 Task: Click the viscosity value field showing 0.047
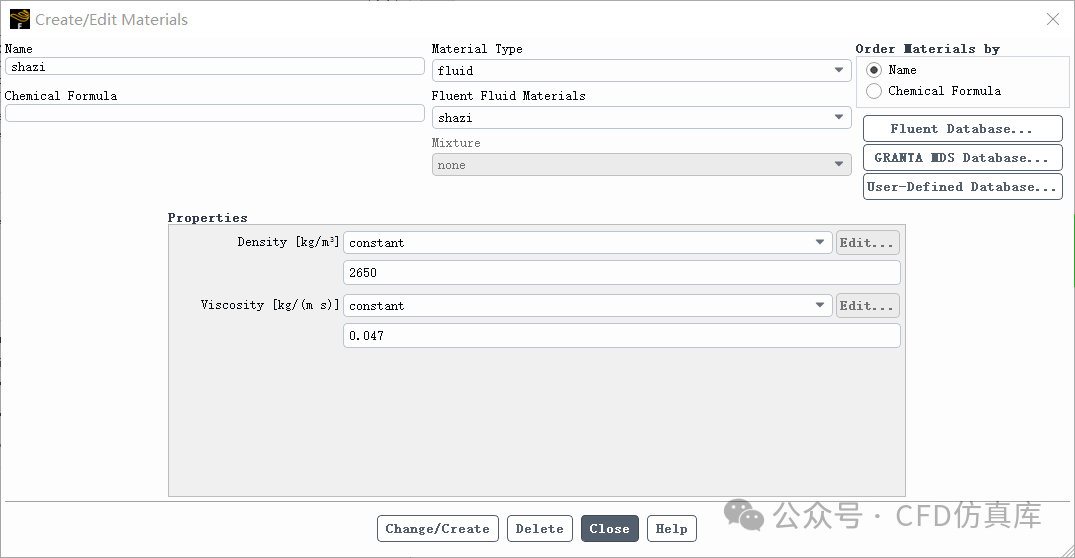point(622,336)
